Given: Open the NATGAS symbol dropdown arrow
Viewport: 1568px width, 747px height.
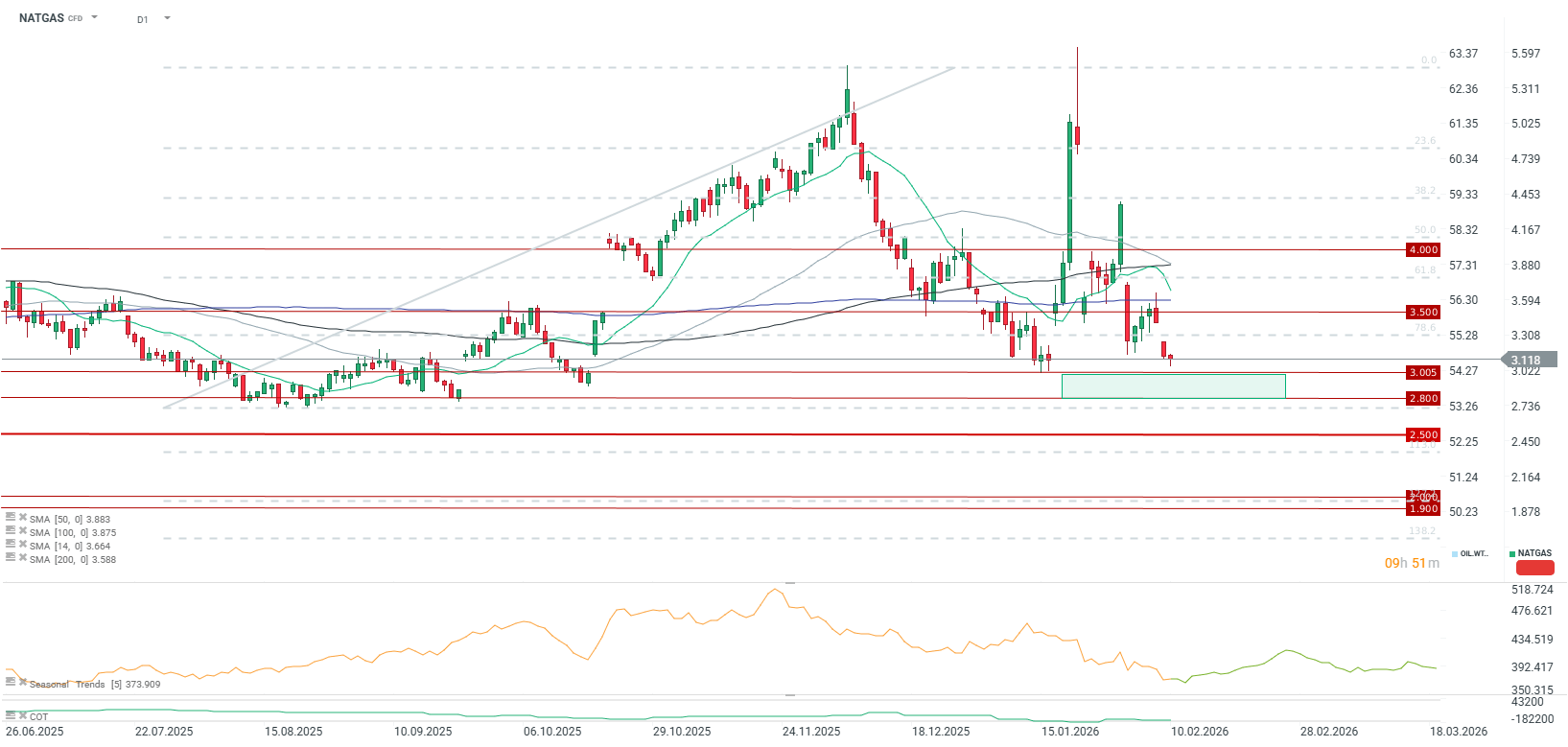Looking at the screenshot, I should (x=94, y=17).
